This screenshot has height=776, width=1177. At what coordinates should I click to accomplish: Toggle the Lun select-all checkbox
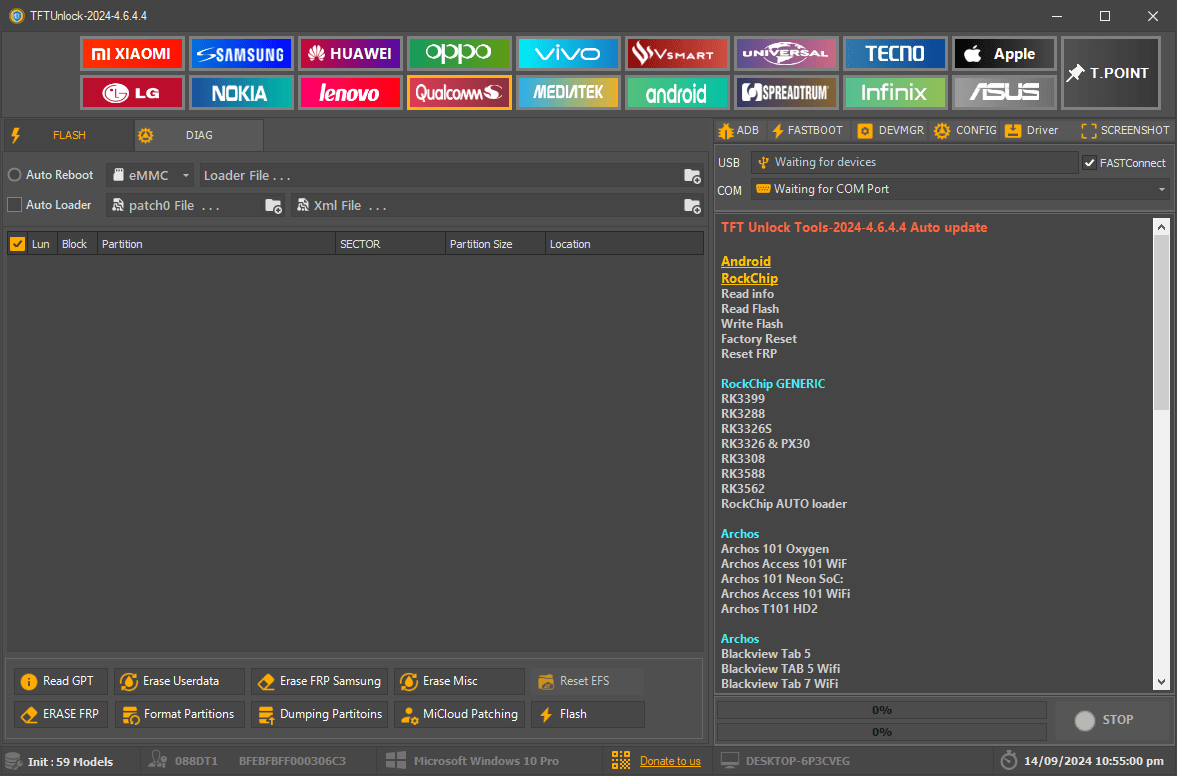[17, 244]
